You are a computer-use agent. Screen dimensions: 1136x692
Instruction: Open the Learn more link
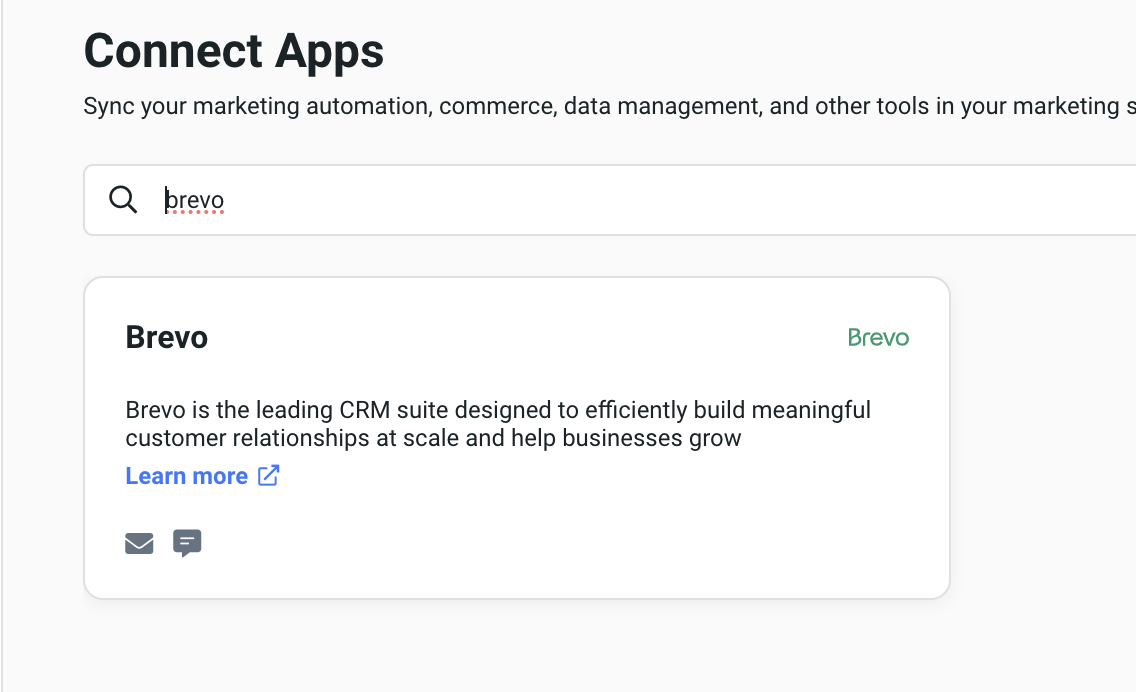click(187, 476)
